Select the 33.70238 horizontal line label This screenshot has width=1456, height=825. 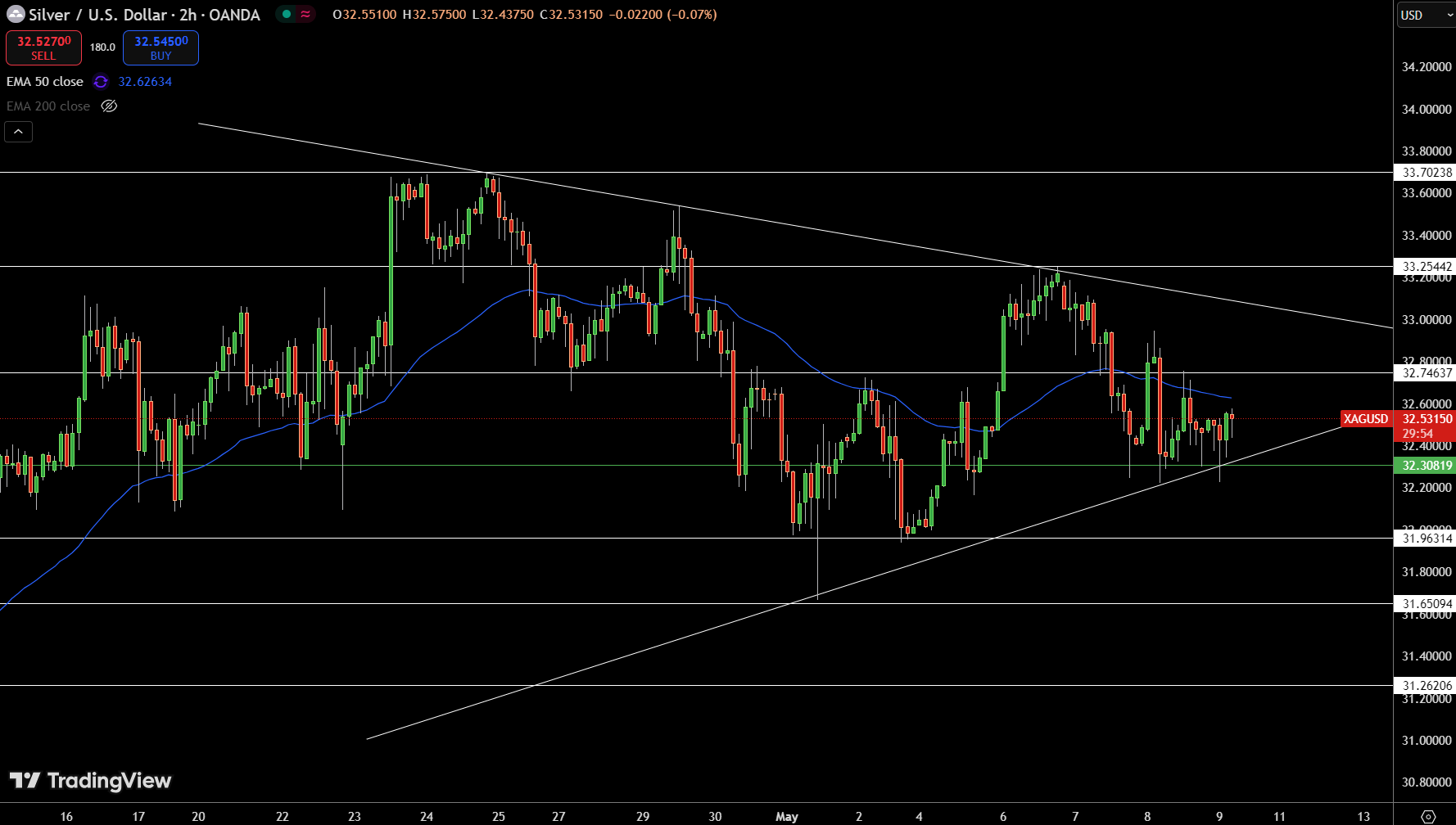[1425, 173]
